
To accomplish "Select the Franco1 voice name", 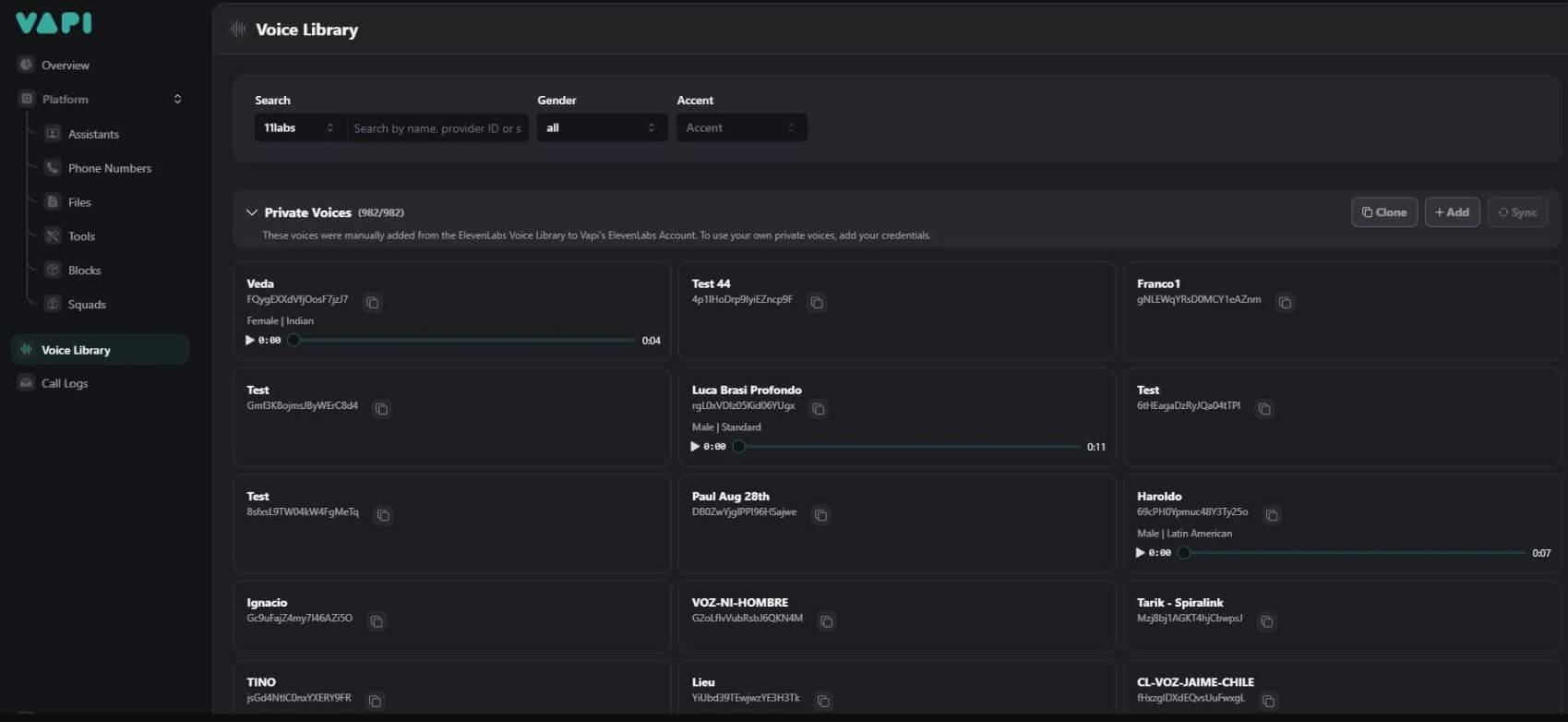I will [1158, 283].
